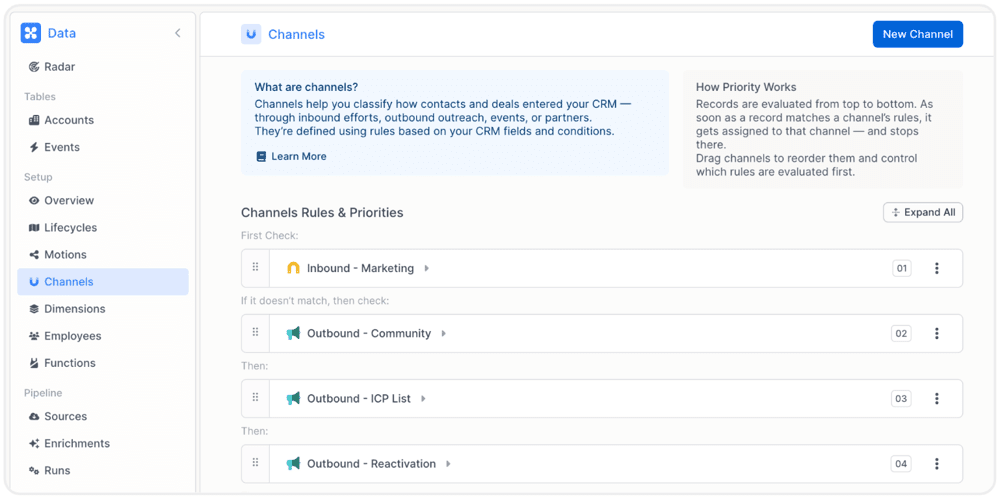Expand the Inbound - Marketing channel arrow

click(x=427, y=268)
